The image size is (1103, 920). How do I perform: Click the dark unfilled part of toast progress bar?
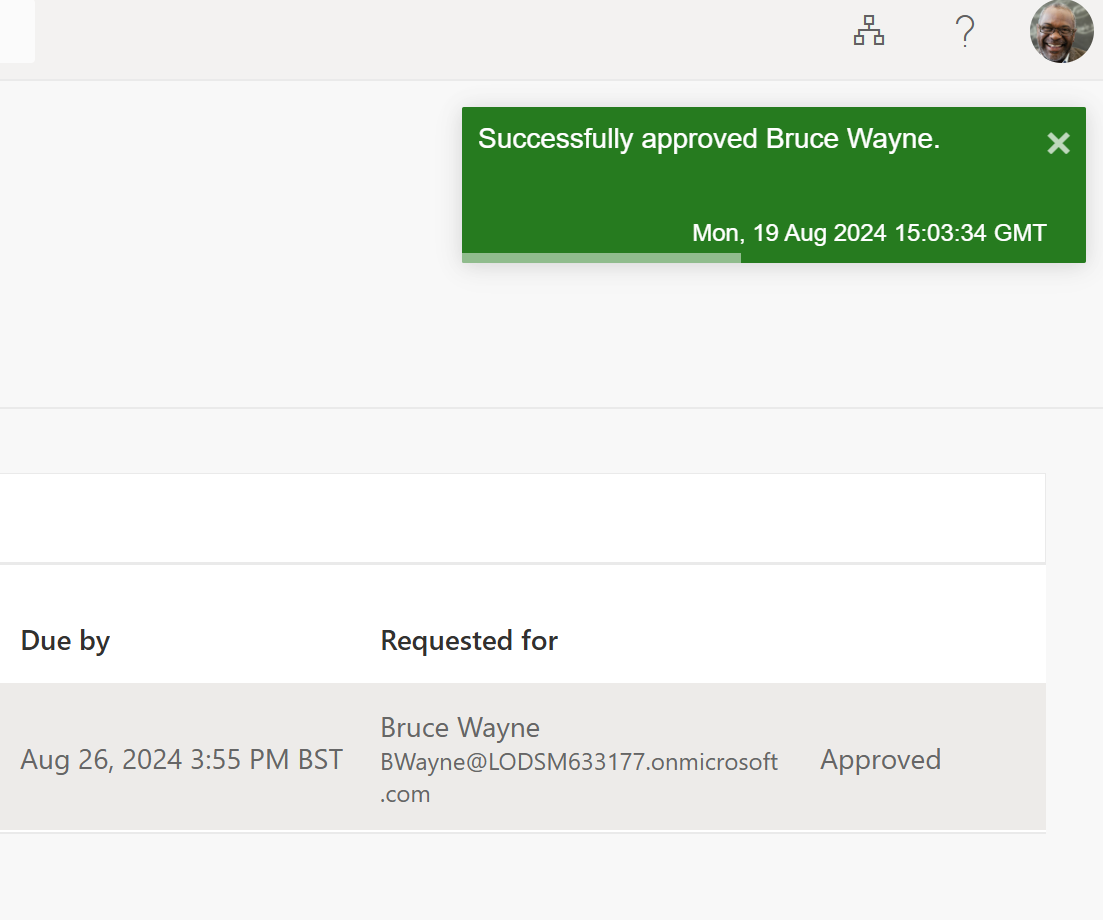912,258
